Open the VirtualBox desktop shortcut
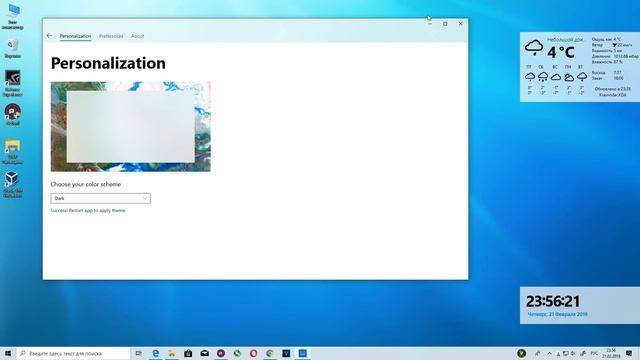The width and height of the screenshot is (640, 360). (x=13, y=184)
